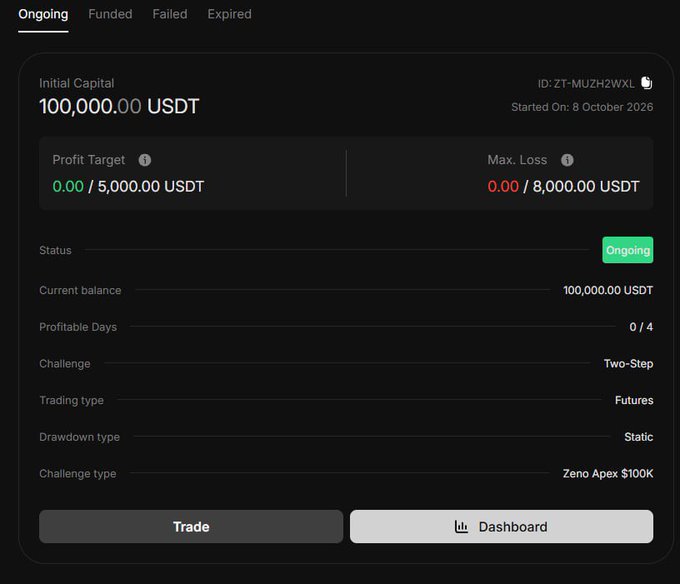The height and width of the screenshot is (584, 680).
Task: Click the 0.00 / 8,000.00 USDT loss value
Action: click(x=563, y=186)
